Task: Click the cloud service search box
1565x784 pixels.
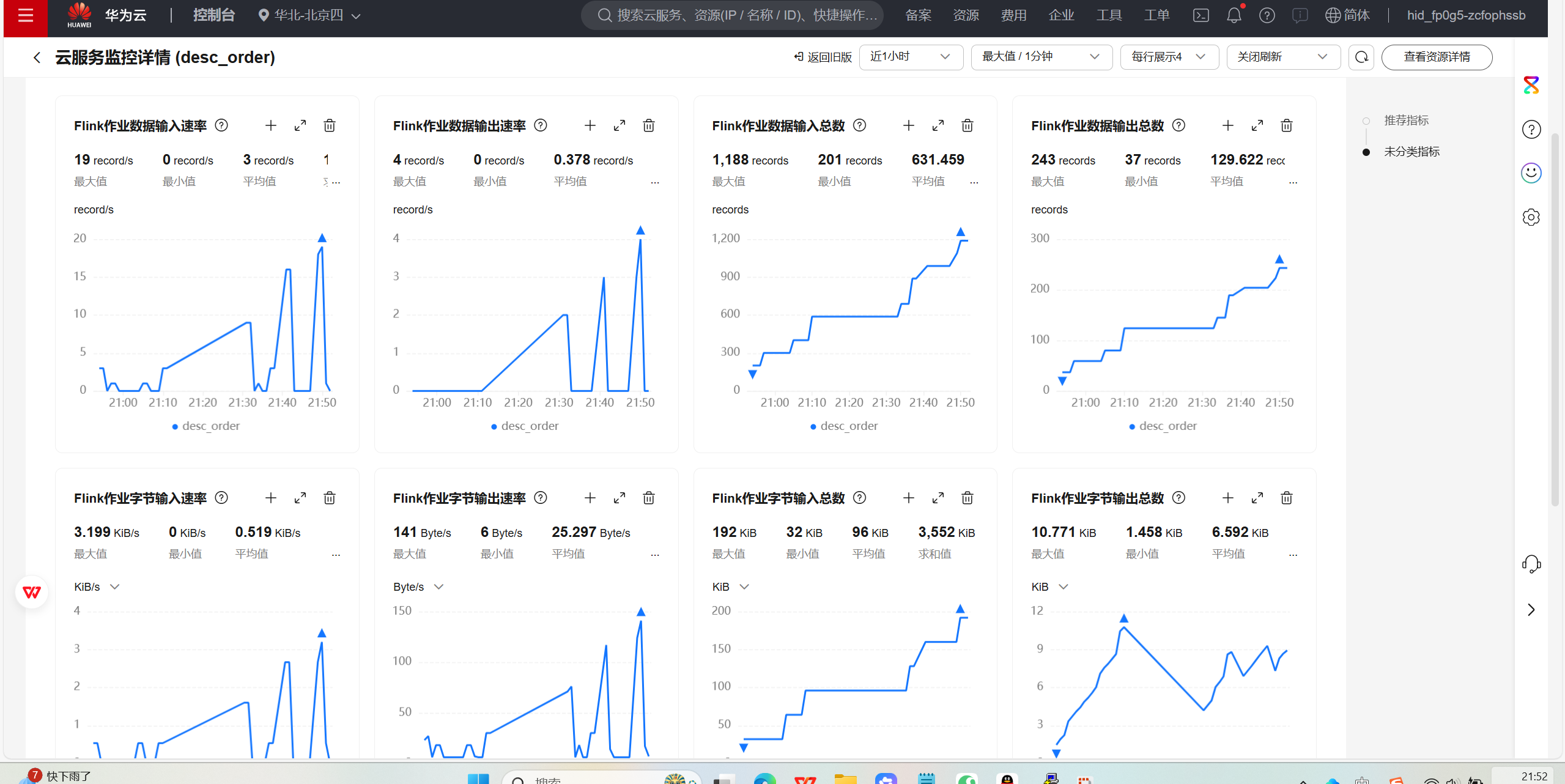Action: point(732,15)
